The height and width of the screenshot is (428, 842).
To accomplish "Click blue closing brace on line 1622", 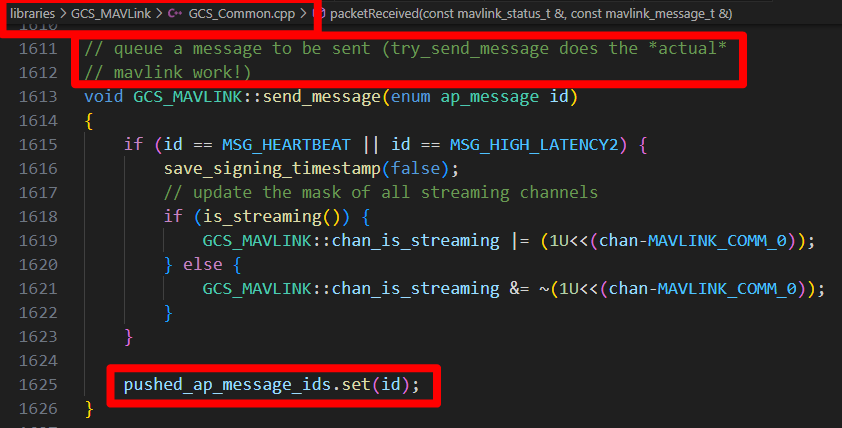I will click(168, 313).
